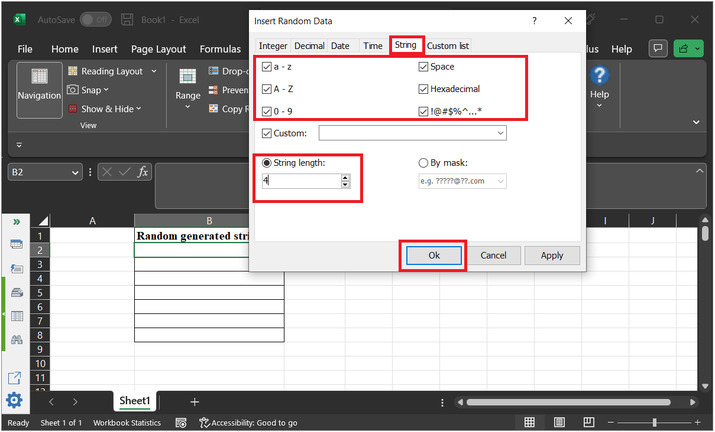Click the Prevent typing icon
The height and width of the screenshot is (432, 715).
click(213, 90)
